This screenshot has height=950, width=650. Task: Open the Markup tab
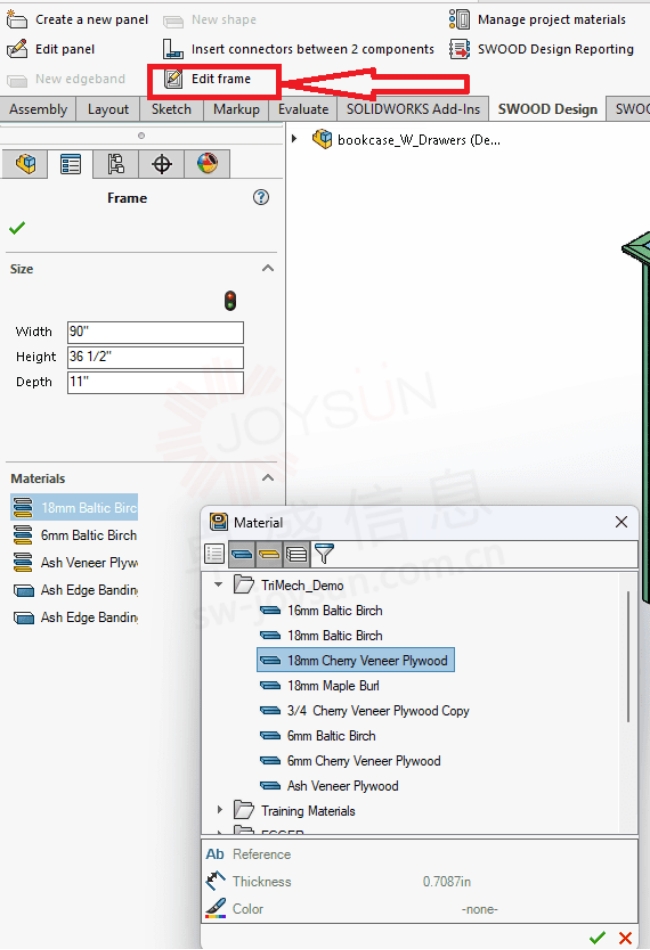point(236,109)
